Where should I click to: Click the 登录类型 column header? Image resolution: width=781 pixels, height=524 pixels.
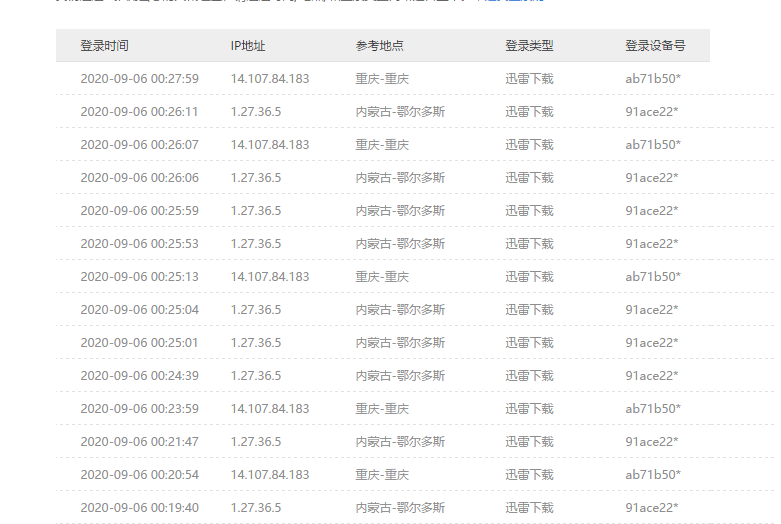tap(529, 46)
